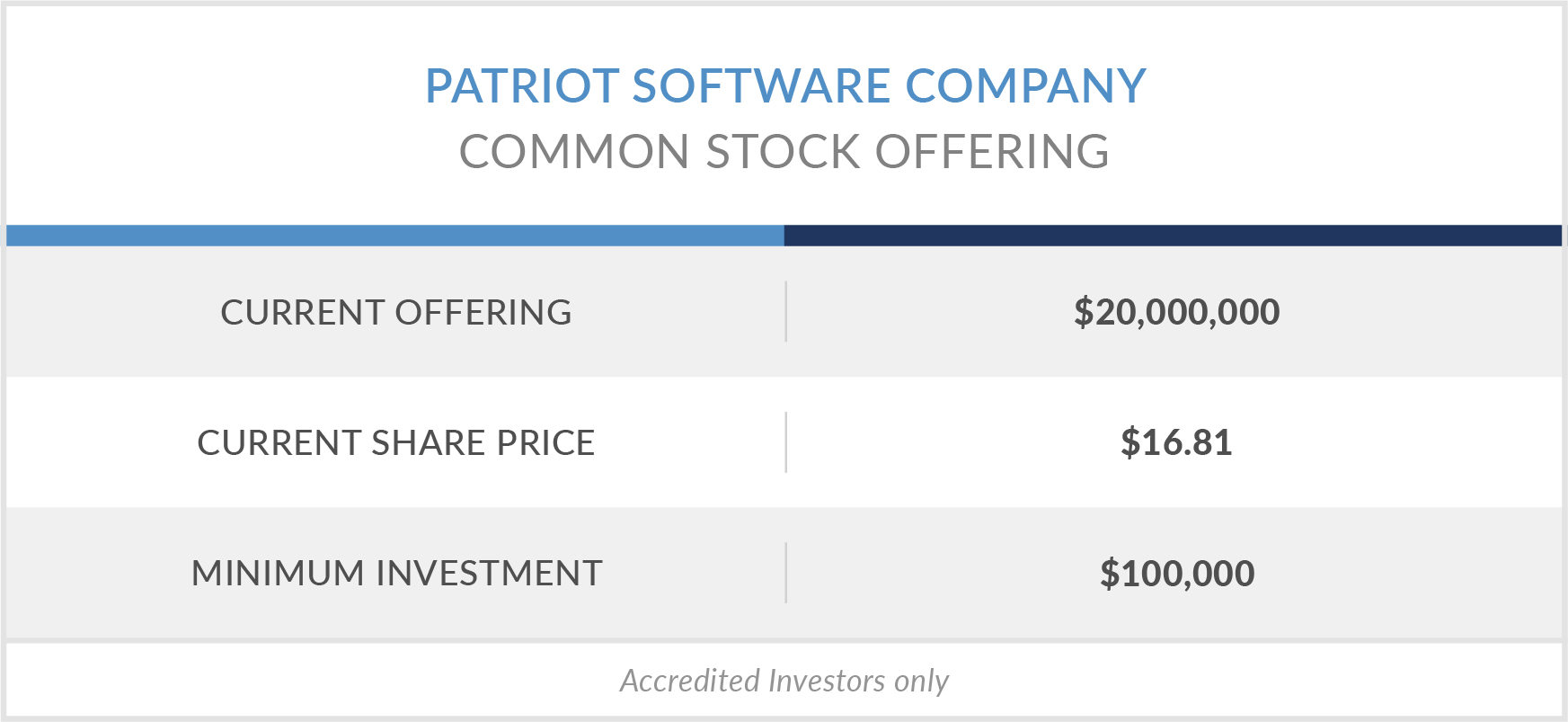Click OFFERING in the gray subtitle line
1568x722 pixels.
click(992, 152)
